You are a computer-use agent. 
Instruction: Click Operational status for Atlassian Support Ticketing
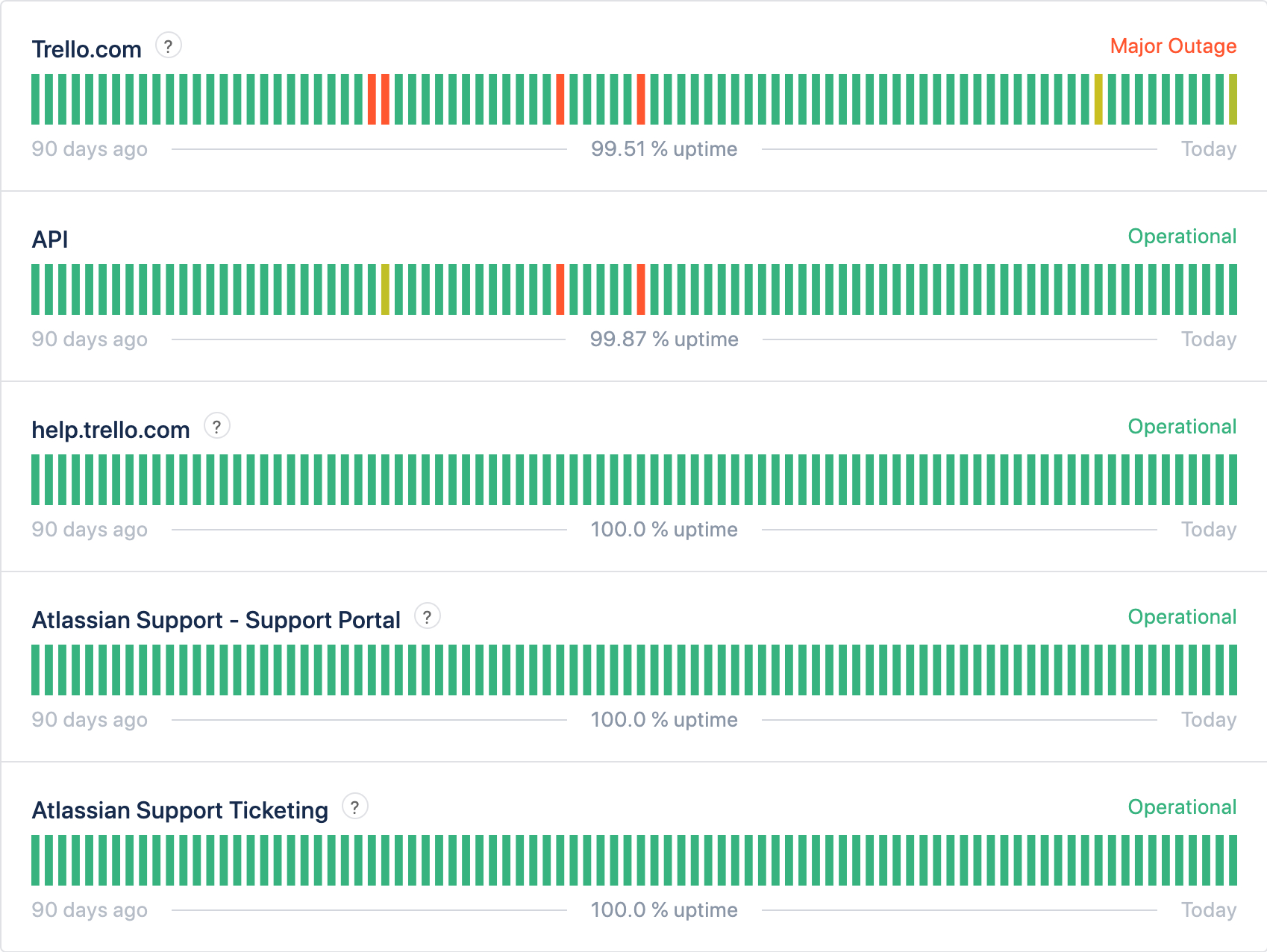pos(1182,807)
